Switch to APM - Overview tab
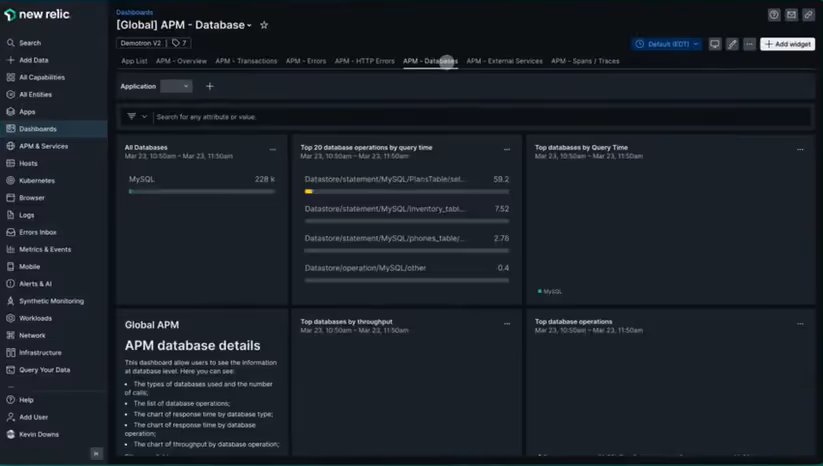 181,61
